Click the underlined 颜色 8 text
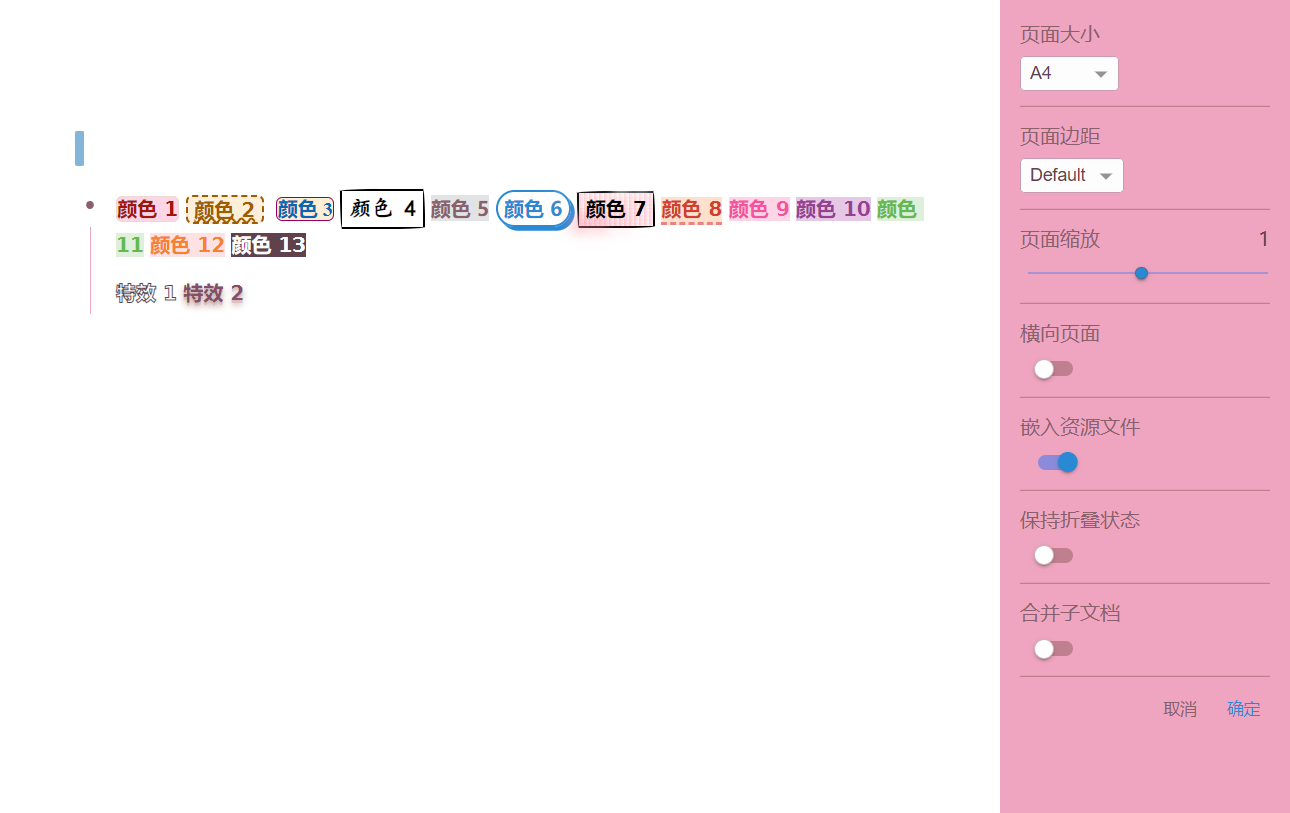Viewport: 1290px width, 813px height. 691,210
